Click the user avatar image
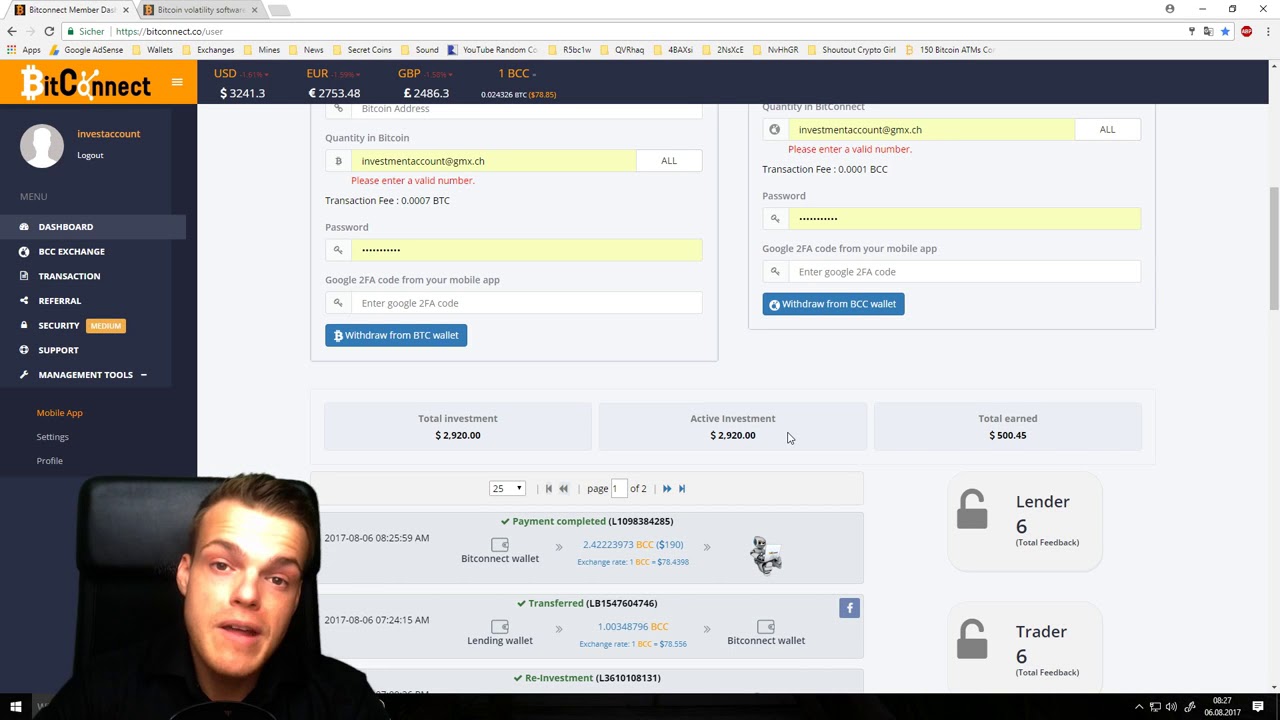The height and width of the screenshot is (720, 1280). pyautogui.click(x=42, y=146)
